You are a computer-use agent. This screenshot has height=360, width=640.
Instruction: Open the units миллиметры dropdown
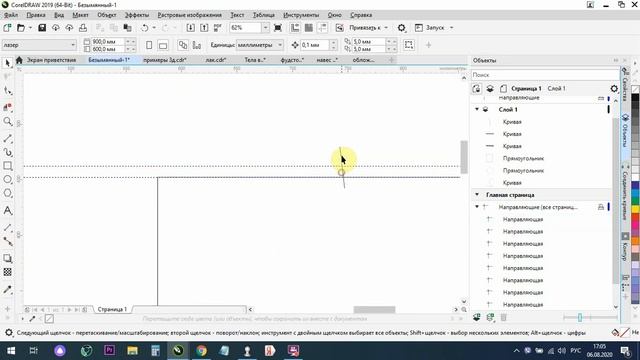point(280,45)
